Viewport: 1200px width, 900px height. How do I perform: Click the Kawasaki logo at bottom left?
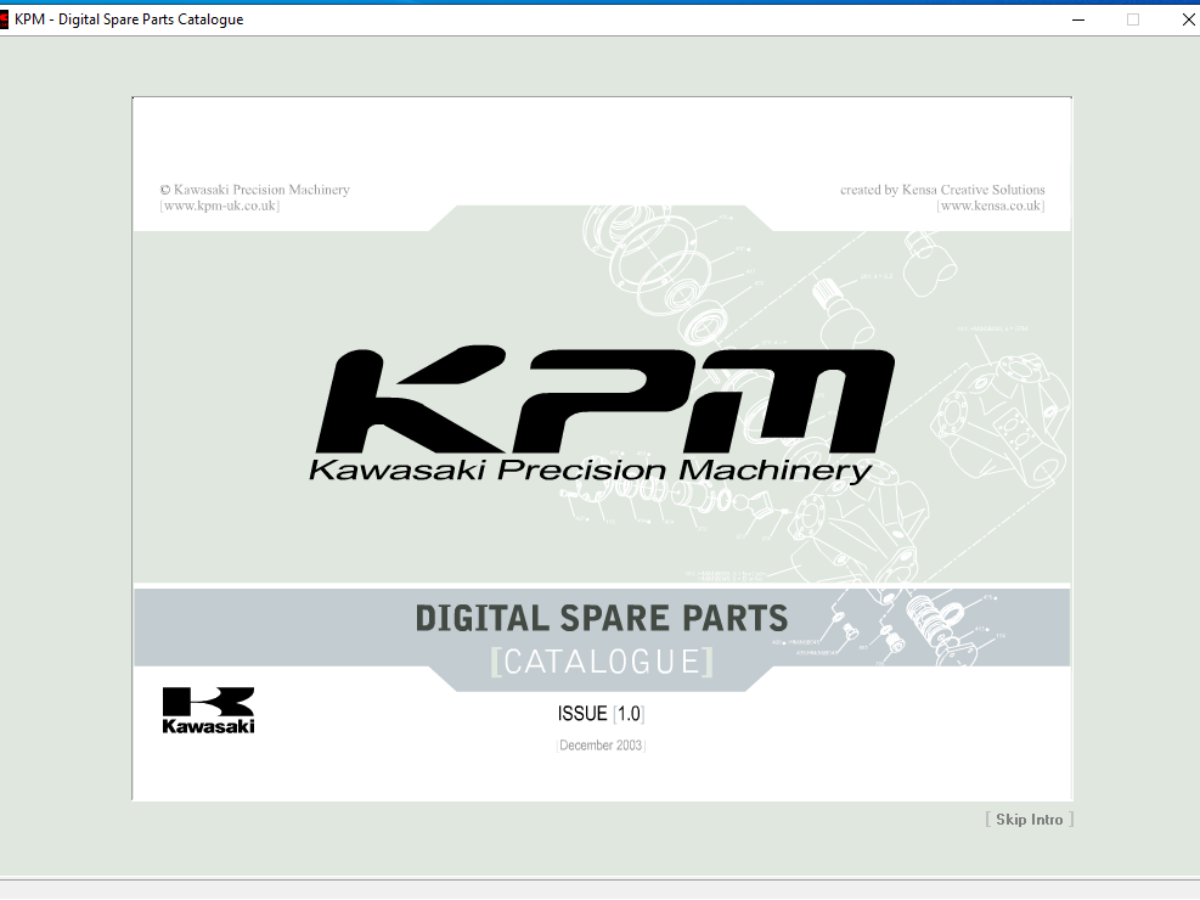click(208, 710)
